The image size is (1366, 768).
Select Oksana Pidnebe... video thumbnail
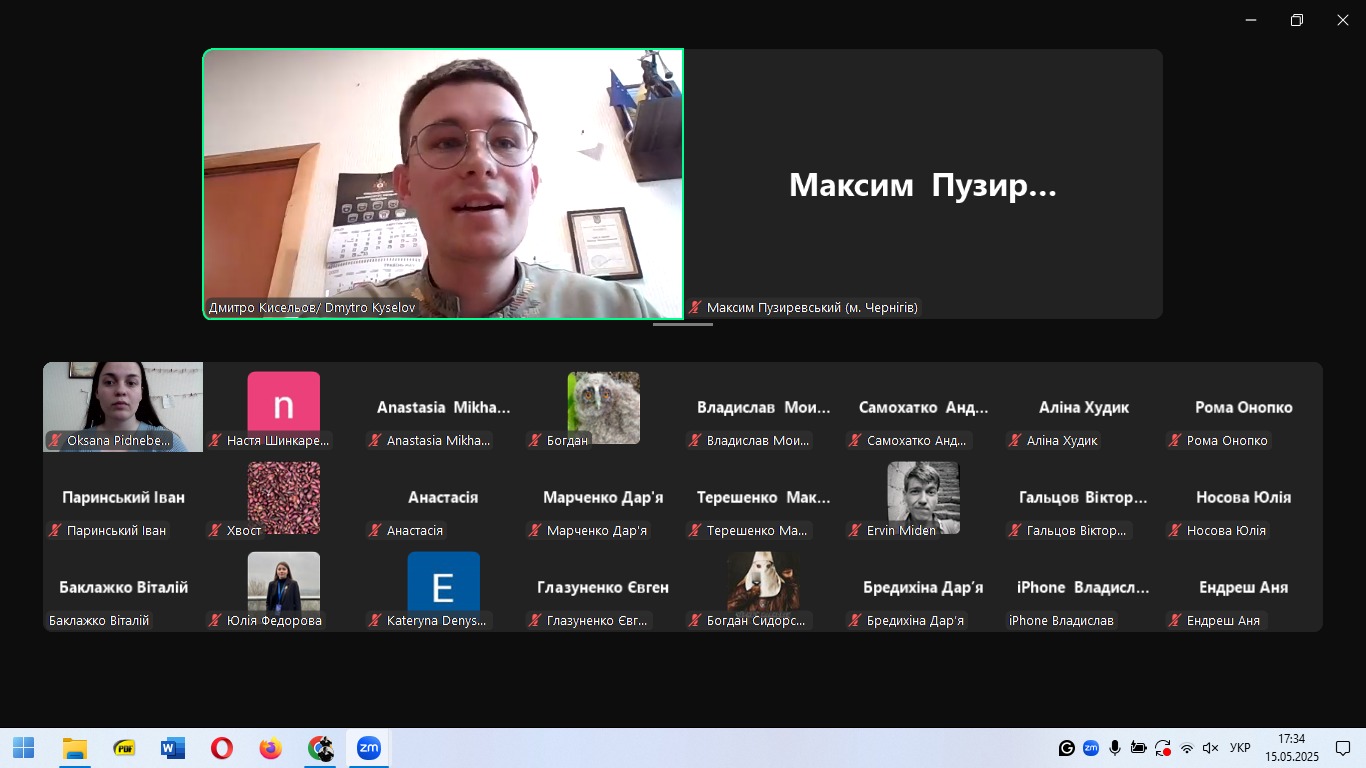pyautogui.click(x=123, y=406)
